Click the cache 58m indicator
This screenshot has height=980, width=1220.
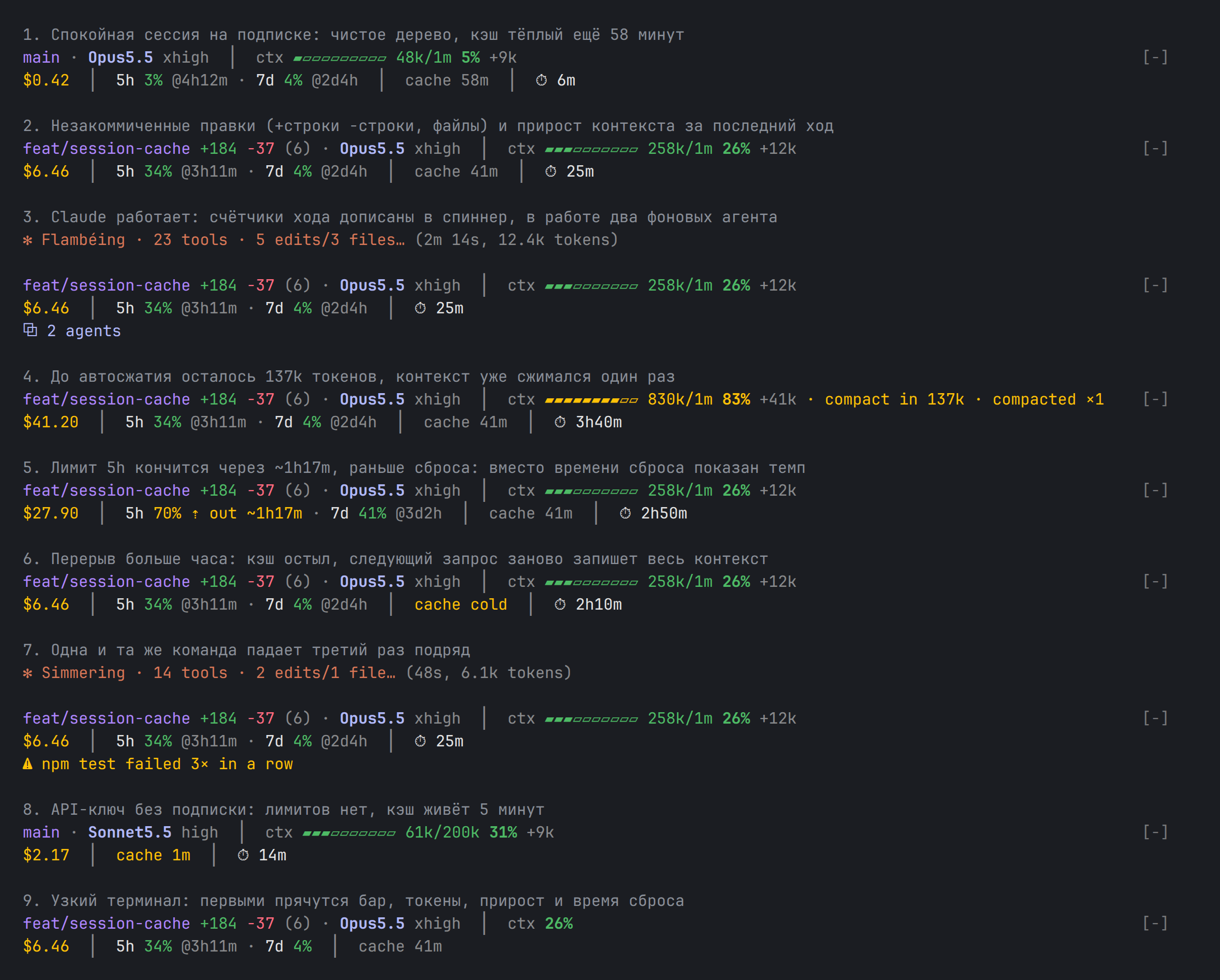point(446,80)
